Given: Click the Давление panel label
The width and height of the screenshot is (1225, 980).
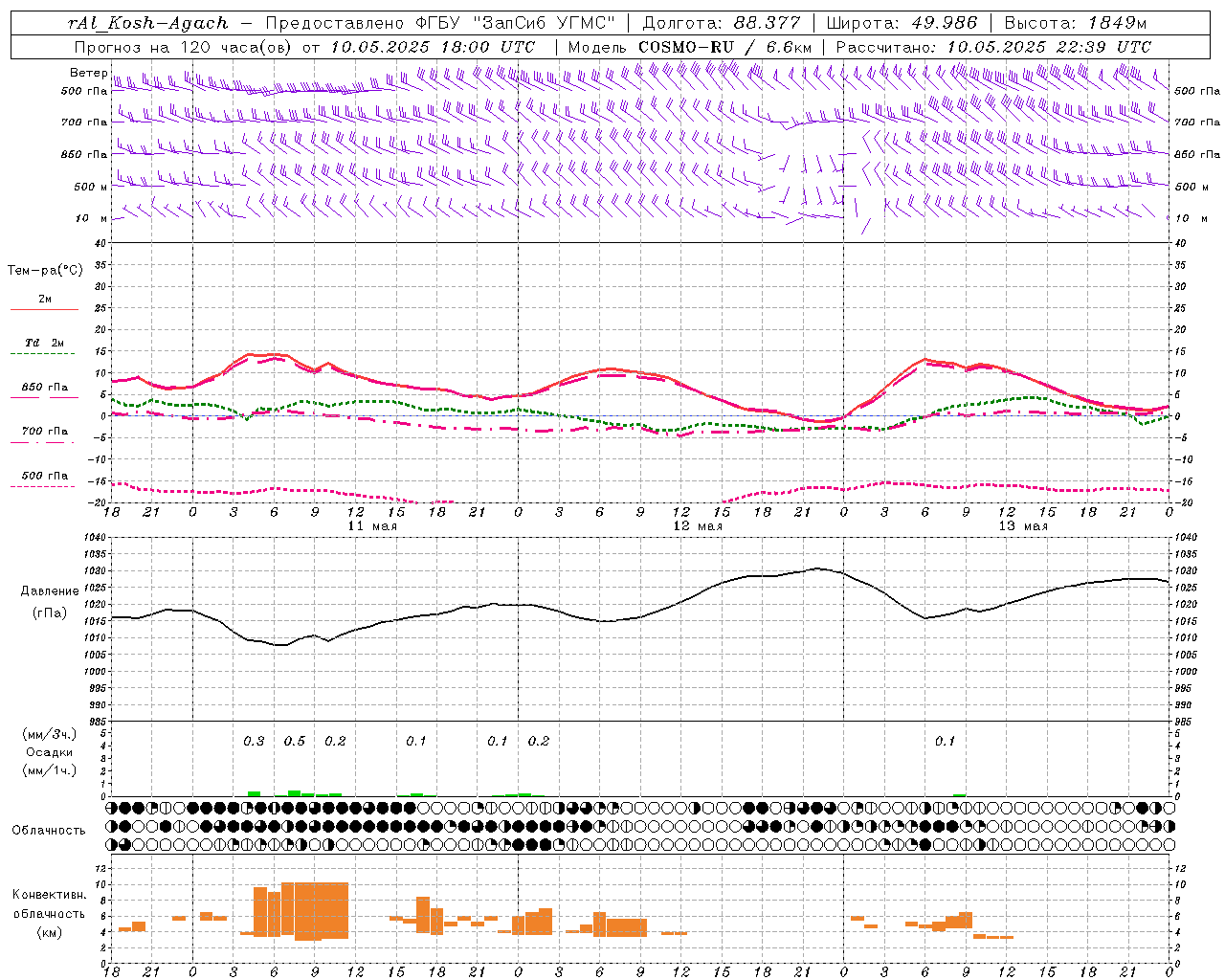Looking at the screenshot, I should [50, 591].
